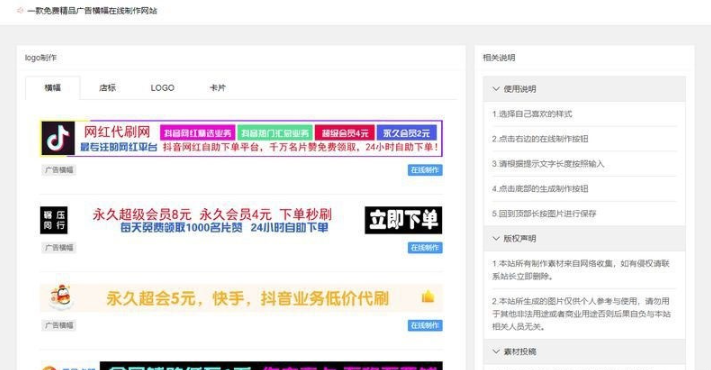Click the 抖音热门汇总业务 green label

[x=275, y=133]
